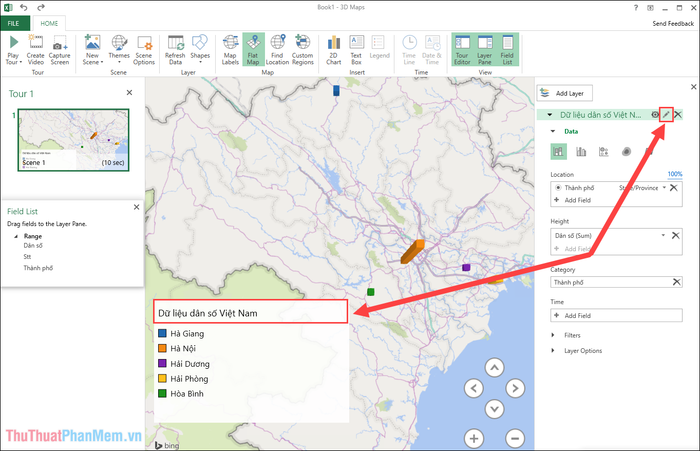Click Play Tour in the ribbon

pos(13,50)
